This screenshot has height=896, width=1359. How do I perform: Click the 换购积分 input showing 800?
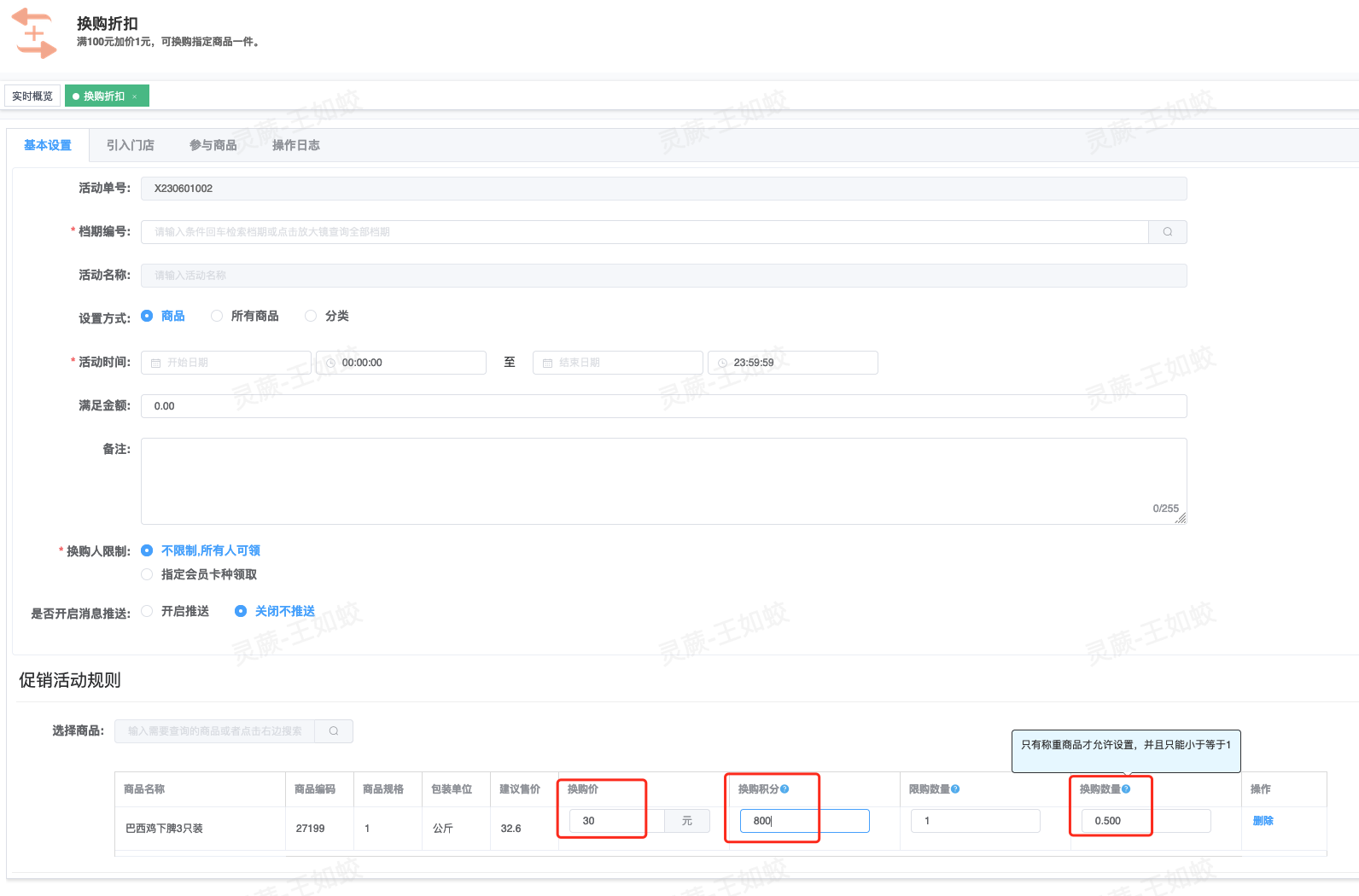[804, 821]
